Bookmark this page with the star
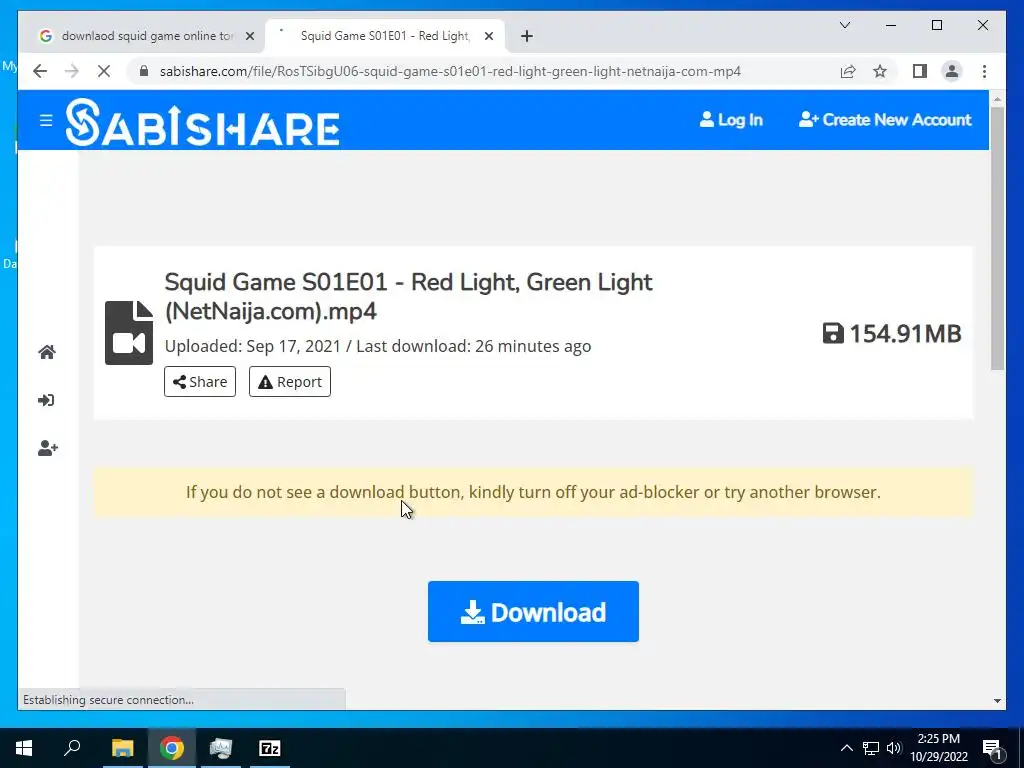Image resolution: width=1024 pixels, height=768 pixels. click(880, 71)
